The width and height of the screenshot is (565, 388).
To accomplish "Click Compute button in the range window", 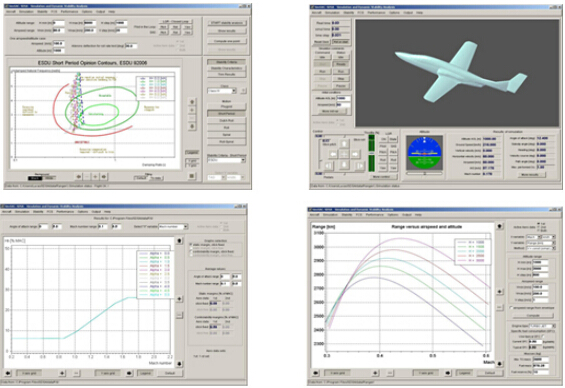I will tap(533, 315).
